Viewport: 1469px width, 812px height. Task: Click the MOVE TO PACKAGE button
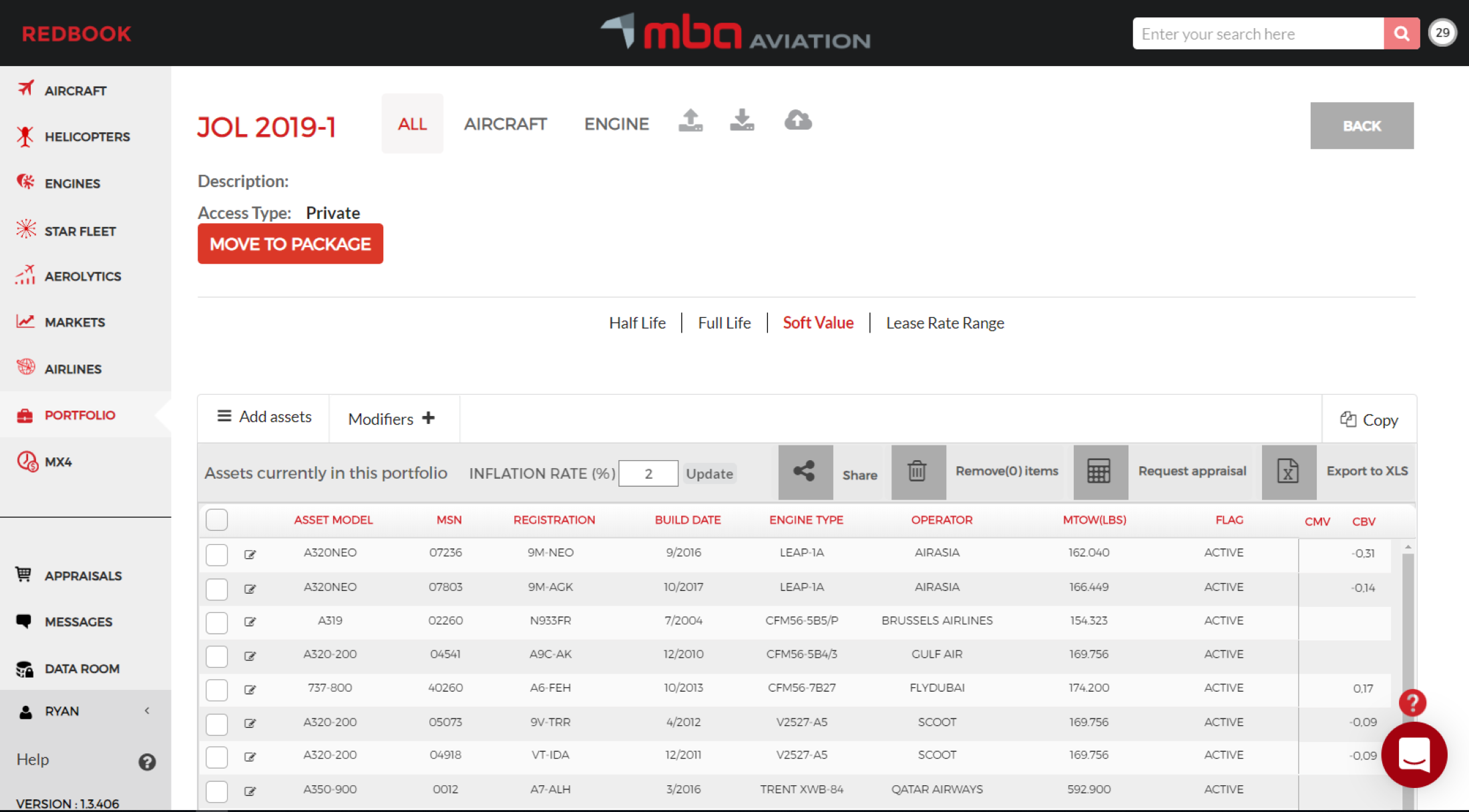[290, 244]
